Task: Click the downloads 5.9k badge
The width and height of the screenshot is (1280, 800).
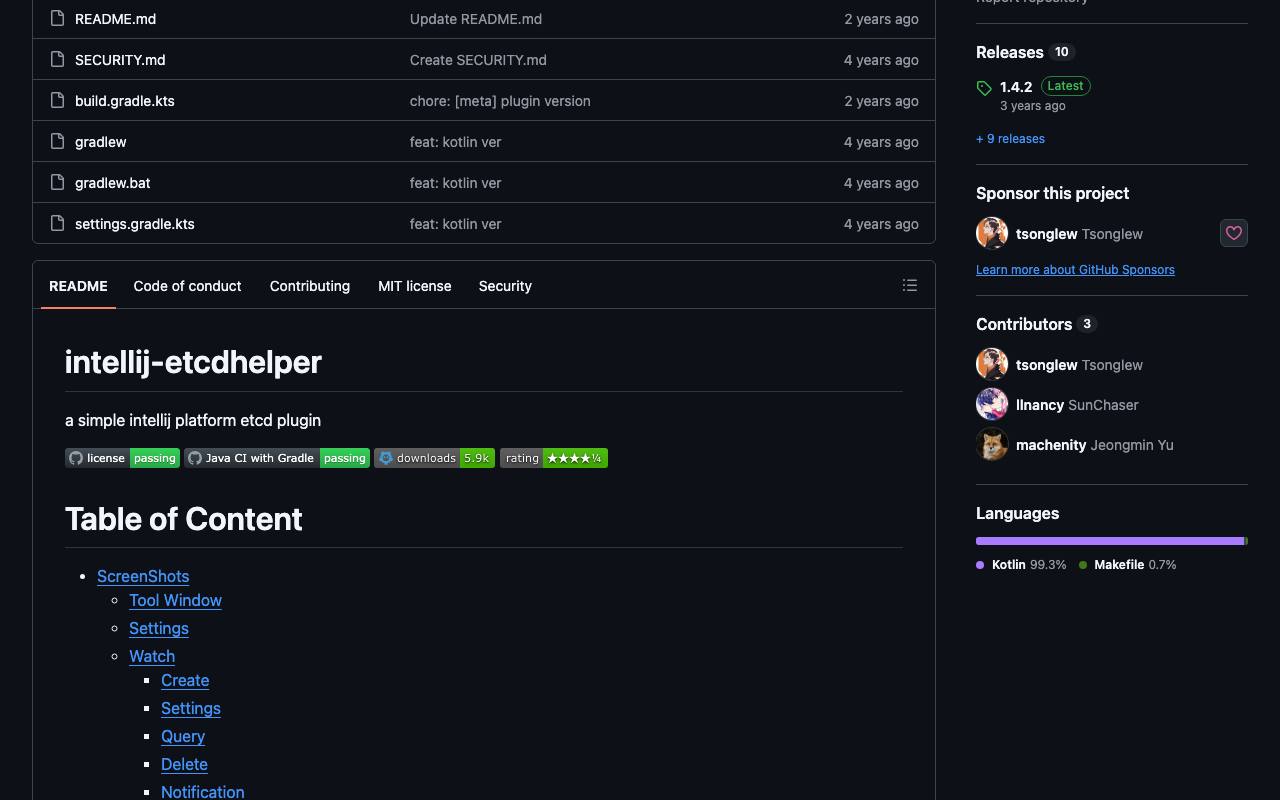Action: tap(434, 458)
